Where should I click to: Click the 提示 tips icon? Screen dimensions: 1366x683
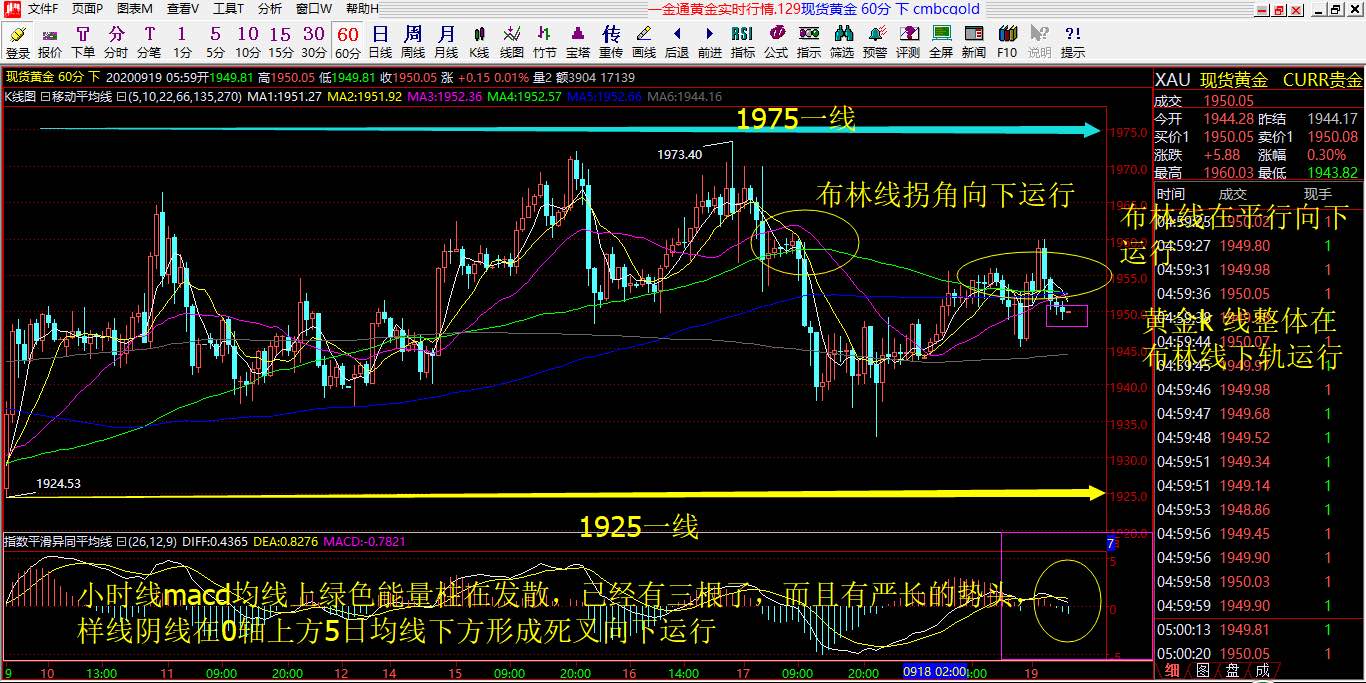click(1073, 42)
